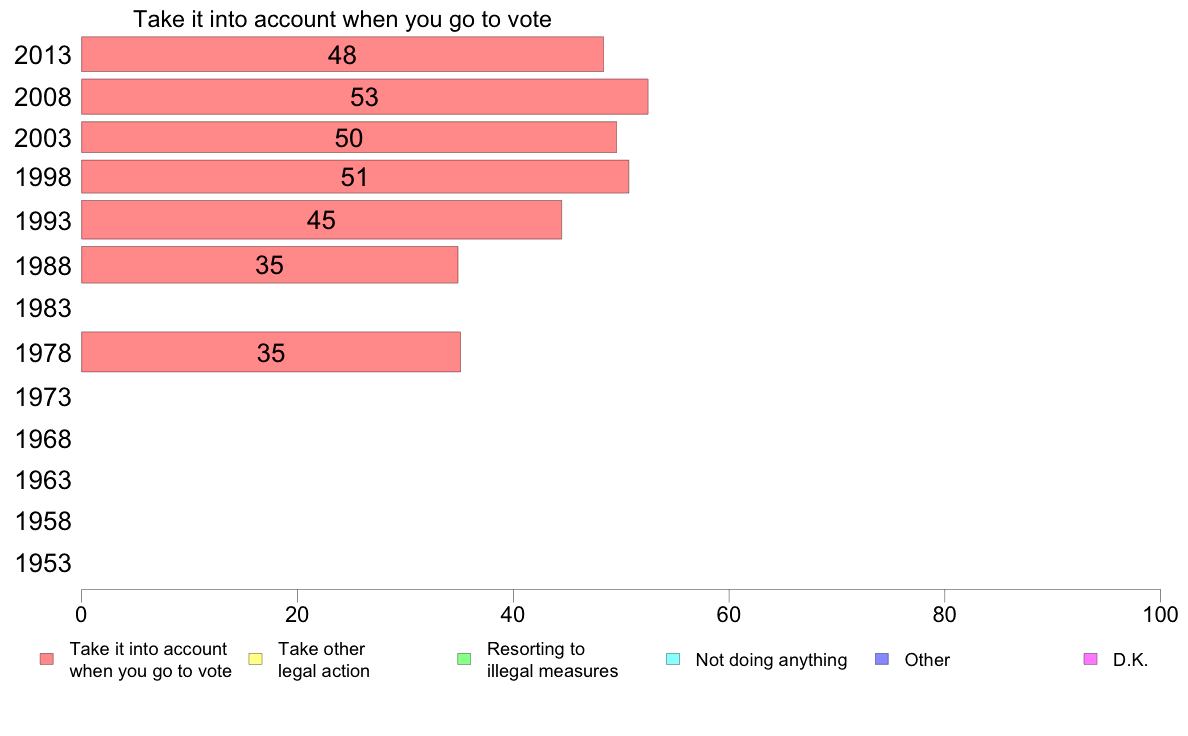Click the green Resorting to illegal measures swatch
This screenshot has width=1188, height=736.
click(464, 659)
